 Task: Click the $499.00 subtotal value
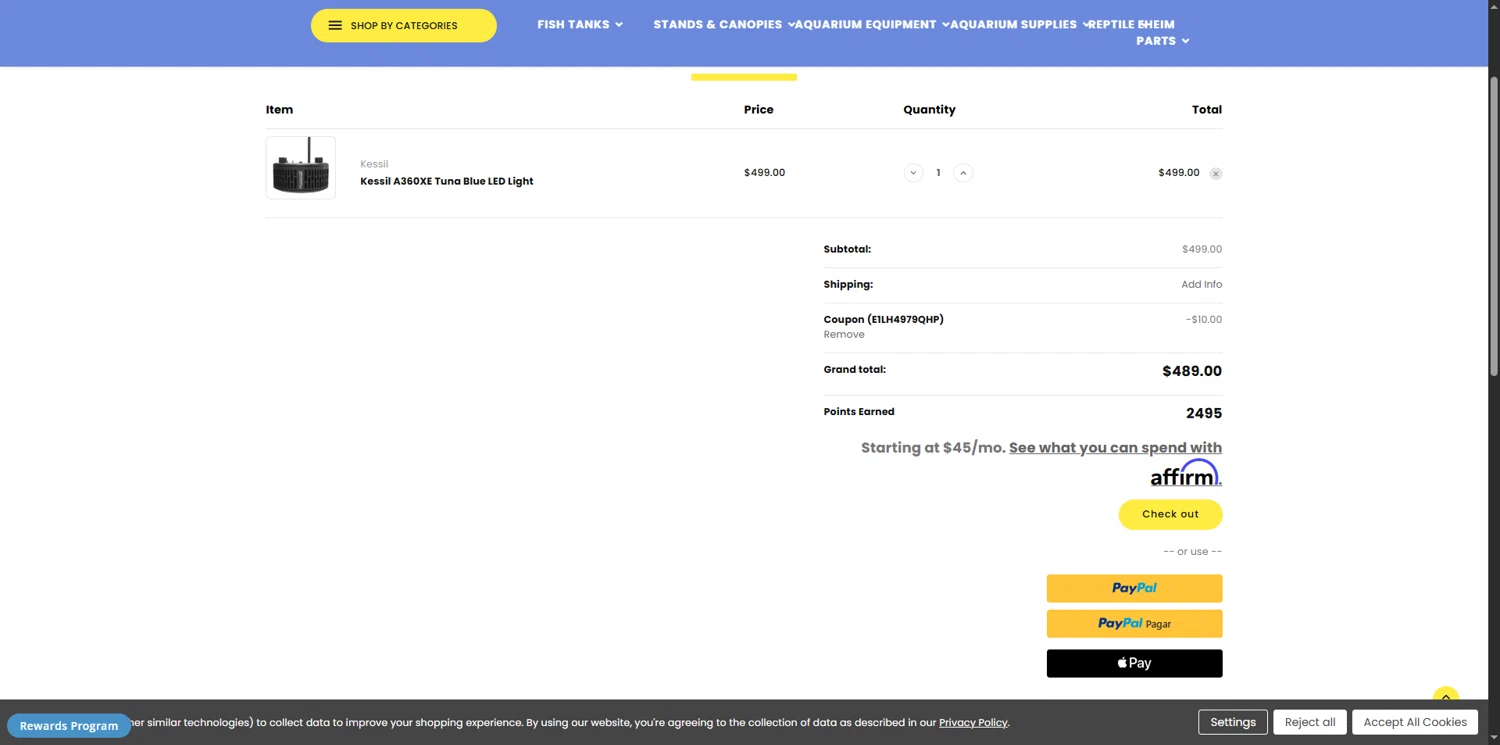[1202, 249]
